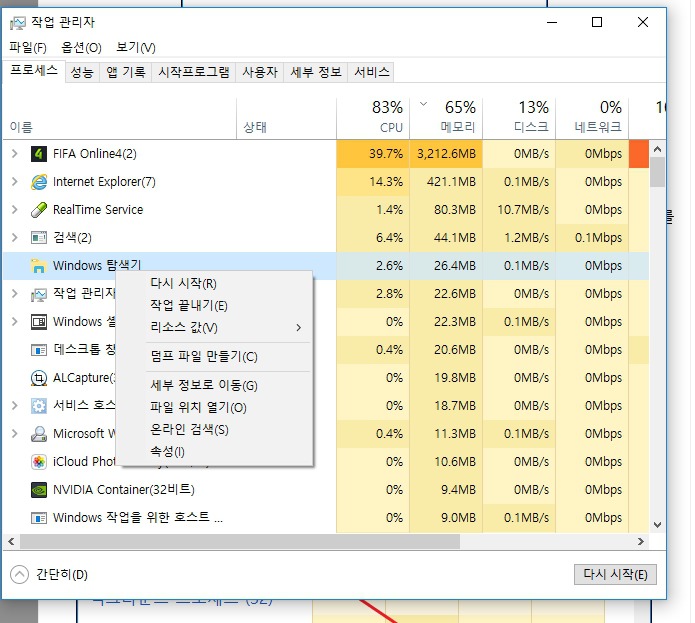
Task: Switch to the 세부 정보 tab
Action: (316, 72)
